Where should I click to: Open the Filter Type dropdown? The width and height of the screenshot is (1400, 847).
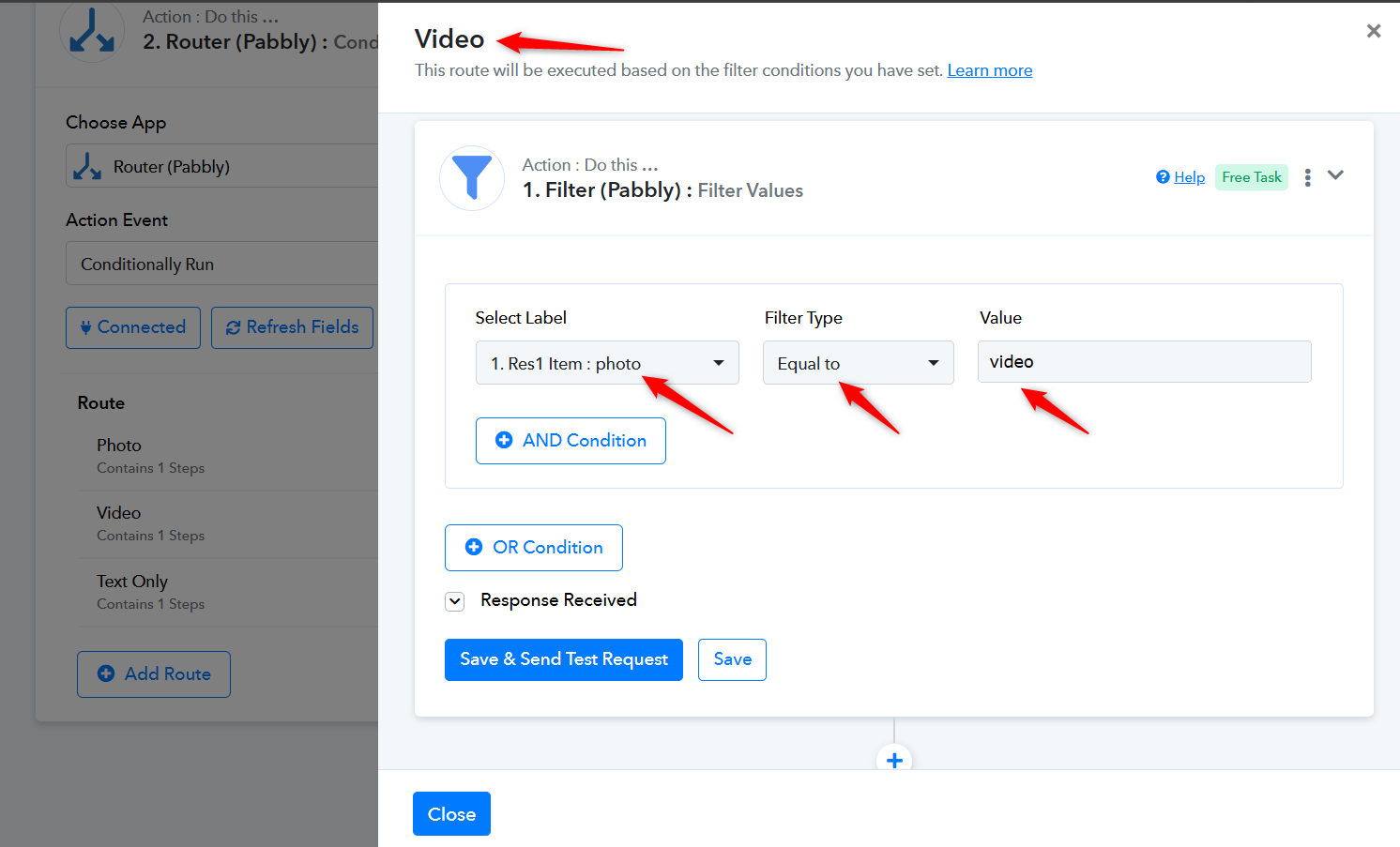coord(858,363)
